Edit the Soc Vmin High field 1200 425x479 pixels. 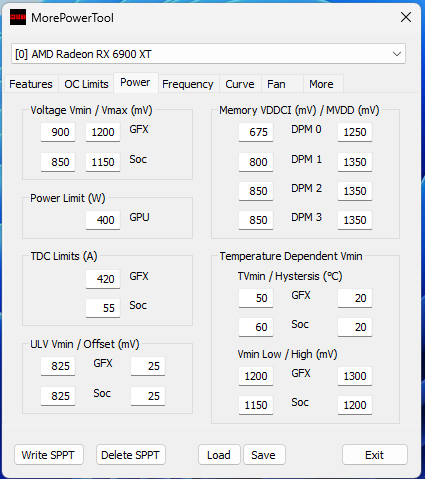tap(355, 405)
